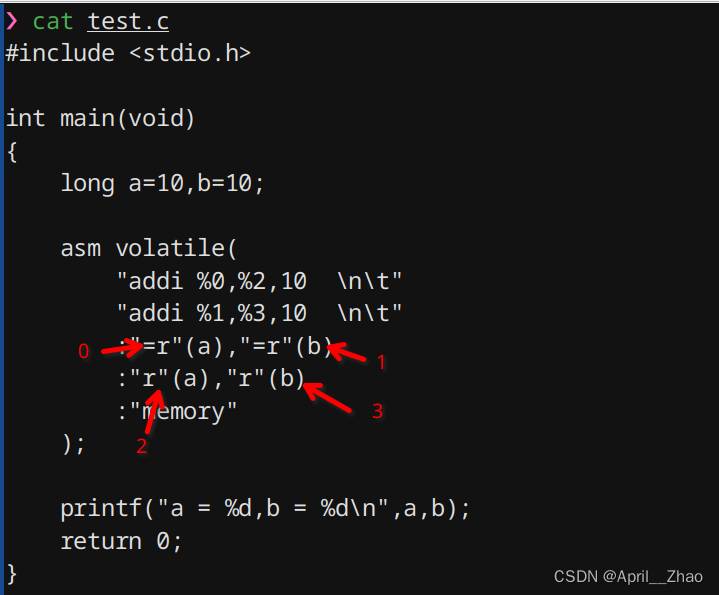Click the asm volatile( line

(149, 248)
